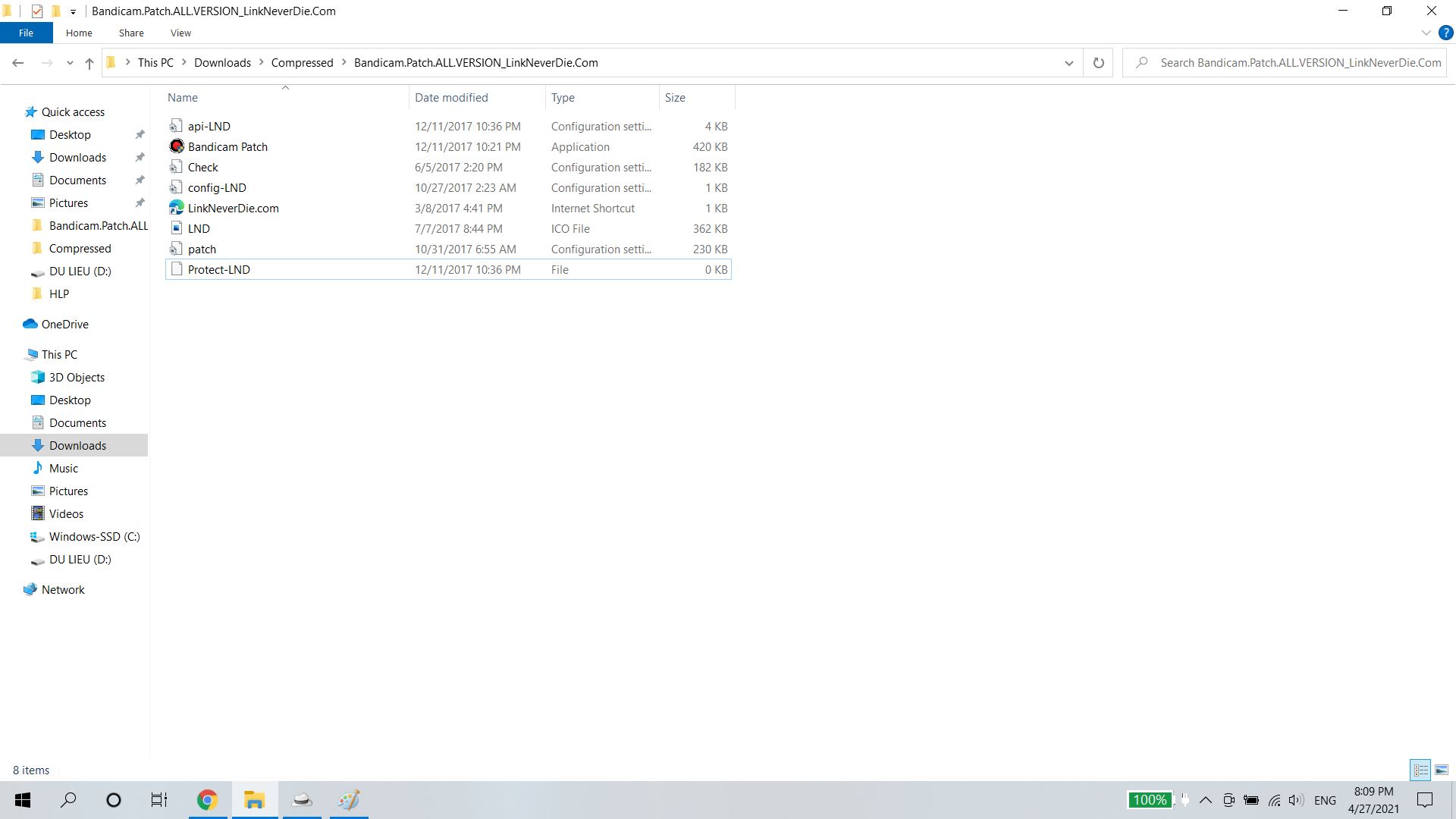Screen dimensions: 1456x819
Task: Click the Windows search taskbar icon
Action: click(x=68, y=800)
